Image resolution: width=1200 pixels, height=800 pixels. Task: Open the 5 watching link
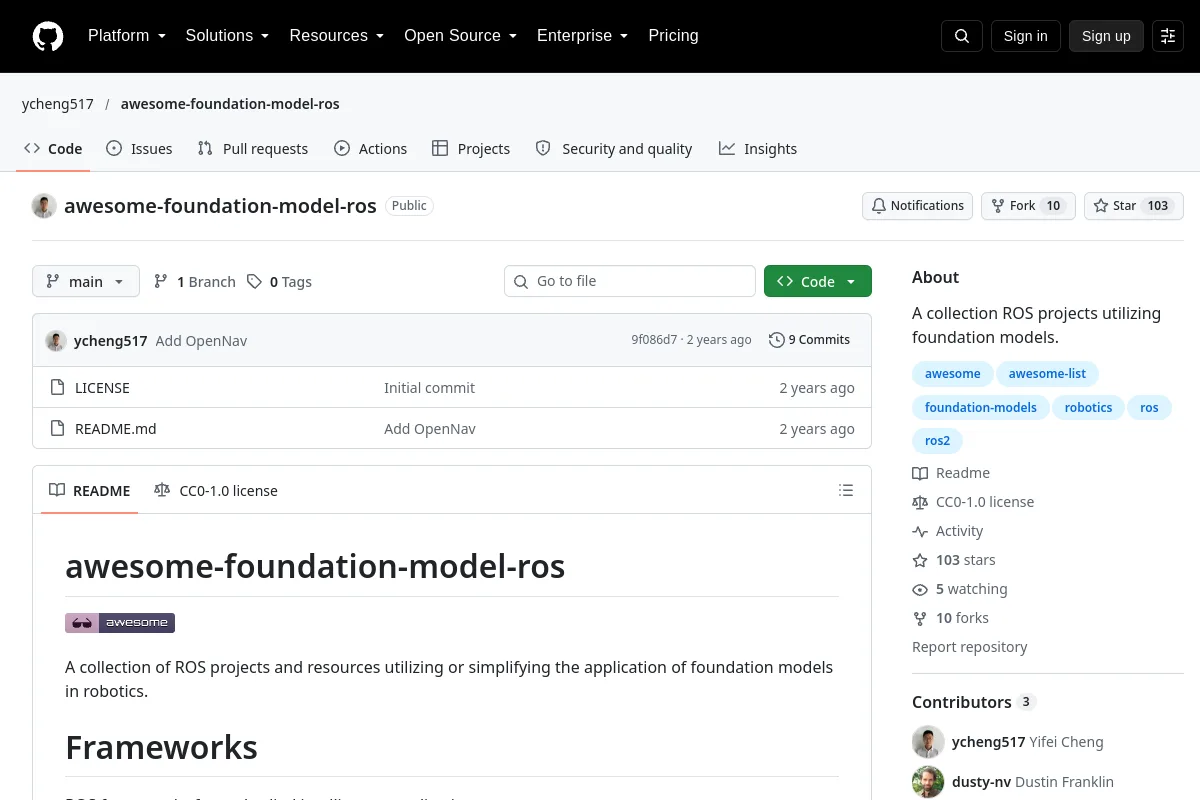tap(960, 589)
